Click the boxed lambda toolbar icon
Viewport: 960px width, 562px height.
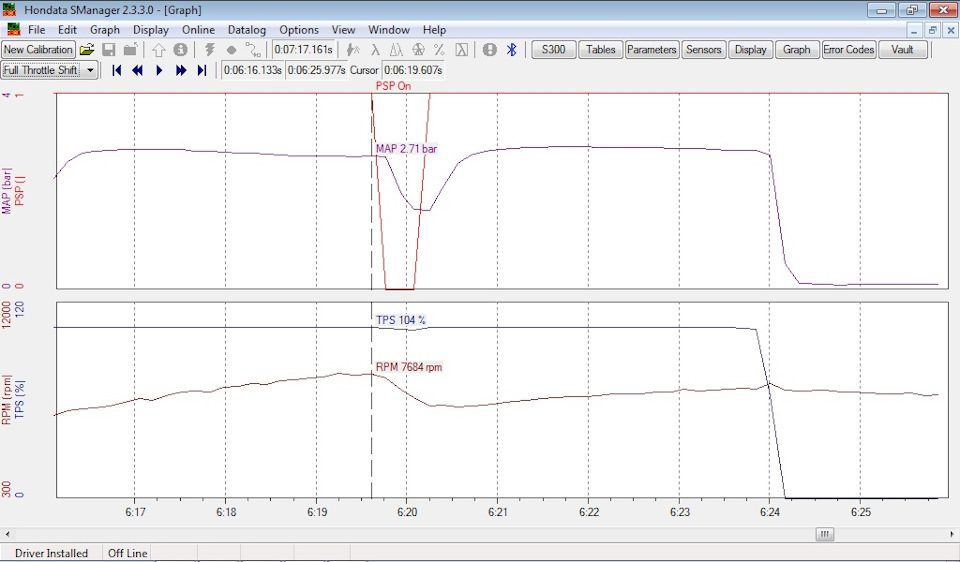pos(462,50)
